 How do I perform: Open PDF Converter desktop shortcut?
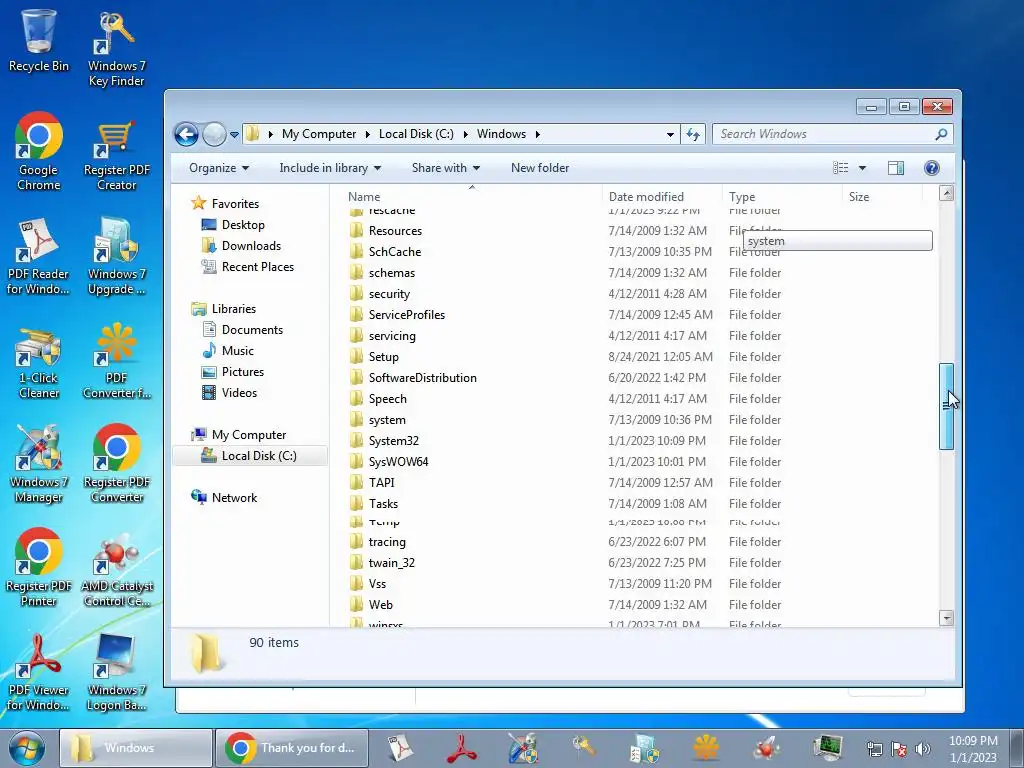coord(116,360)
